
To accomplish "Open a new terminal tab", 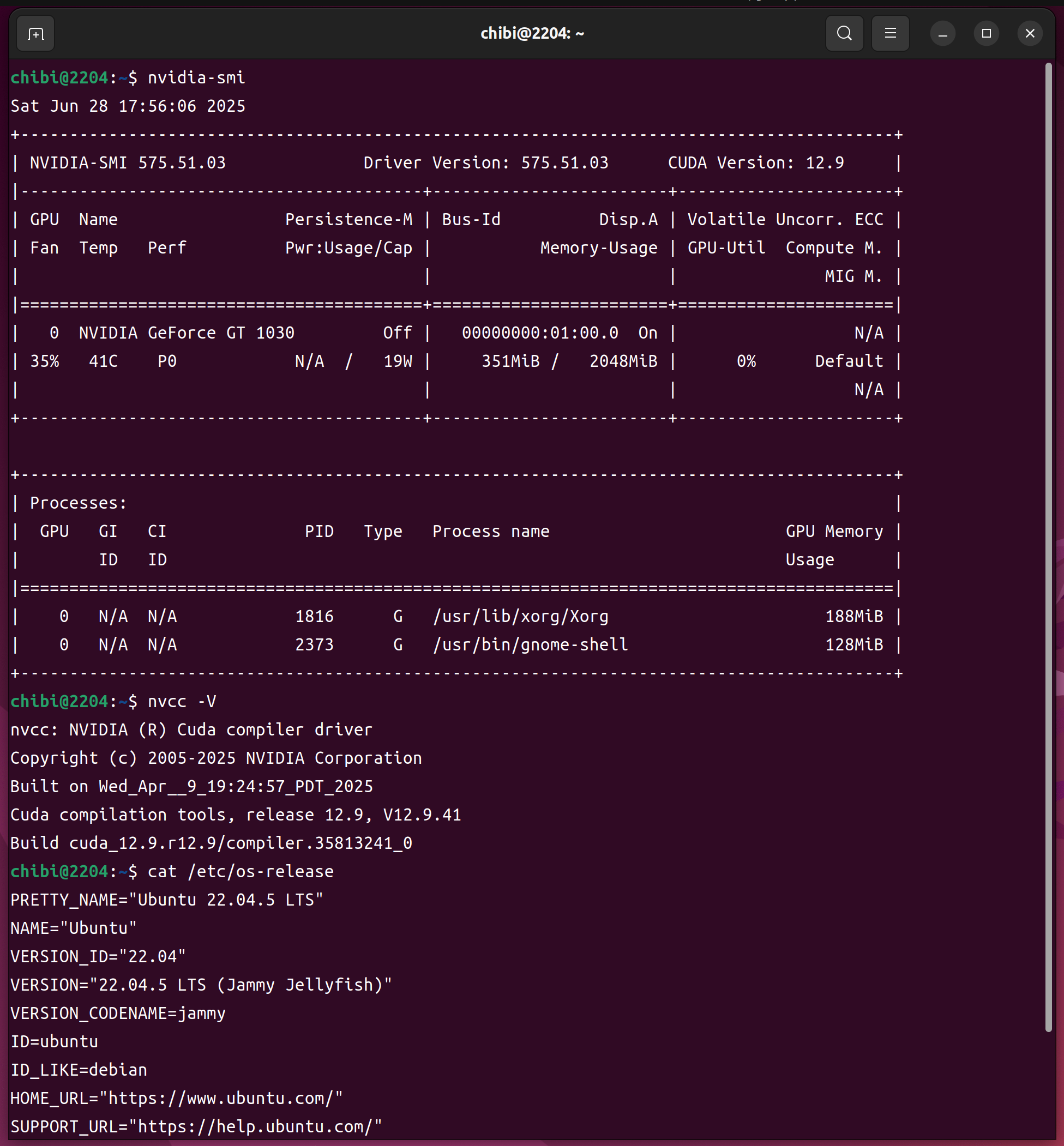I will [35, 34].
